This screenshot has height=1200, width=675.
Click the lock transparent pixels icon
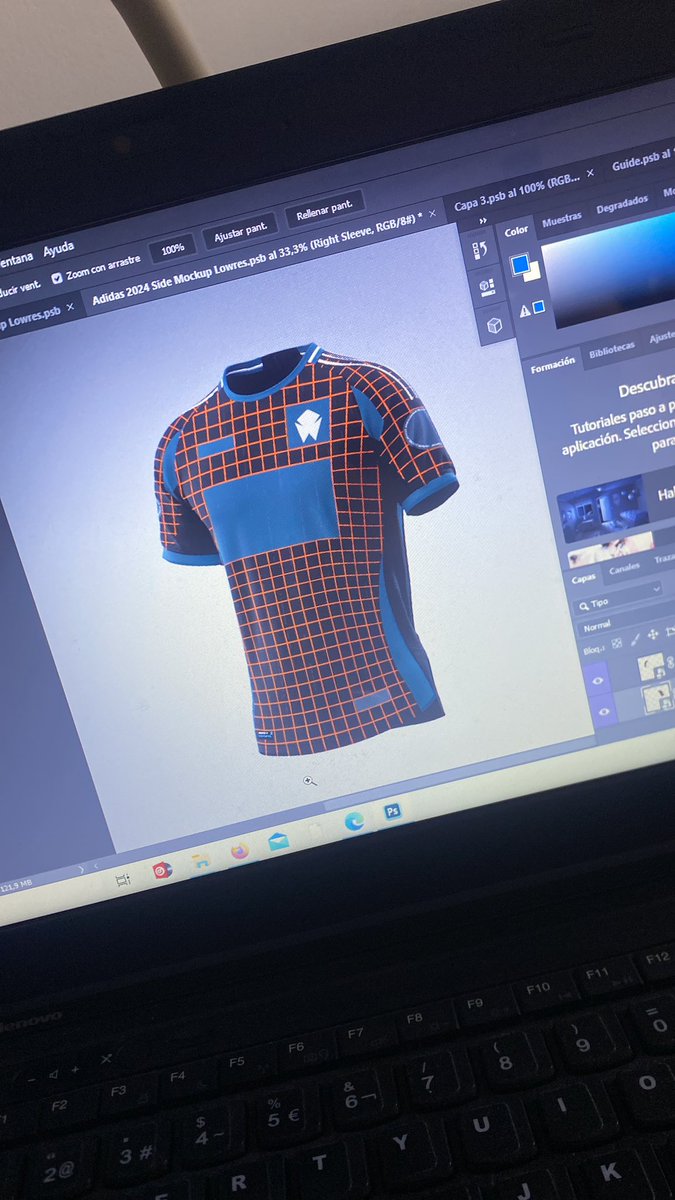point(616,641)
